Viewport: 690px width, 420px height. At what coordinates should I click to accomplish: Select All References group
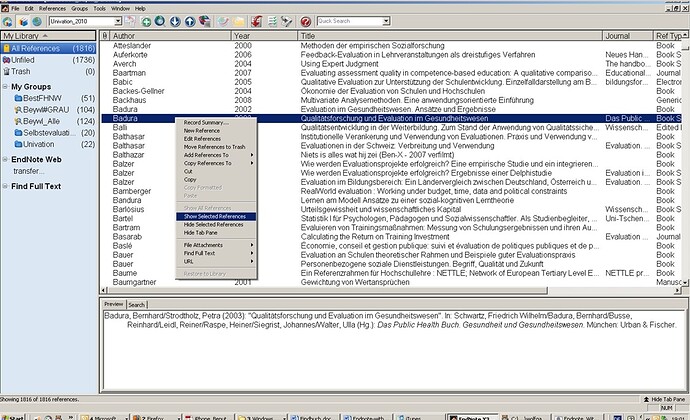click(48, 48)
